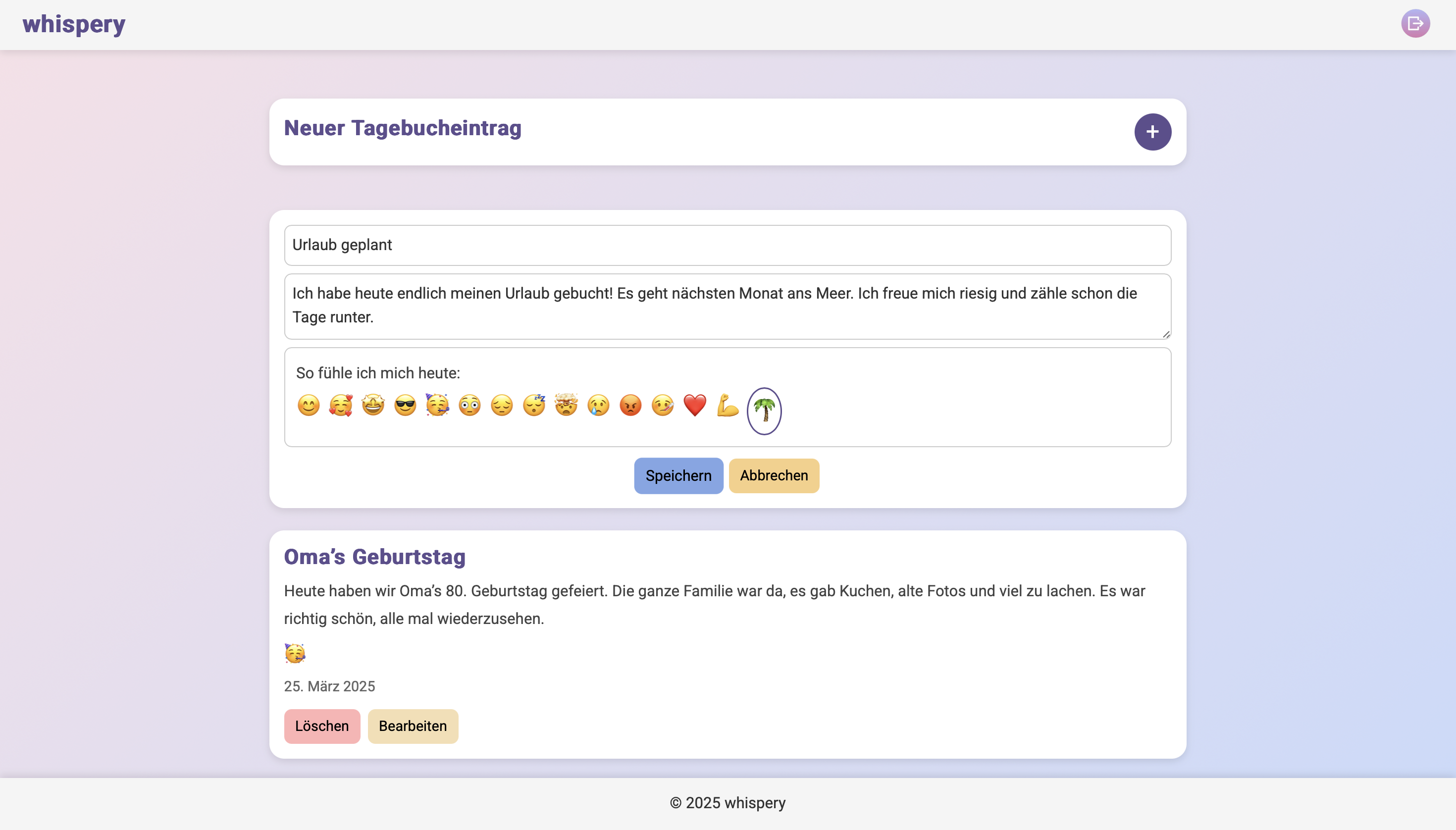Choose the sleeping-face emoji mood
Screen dimensions: 1456x830
click(x=534, y=405)
